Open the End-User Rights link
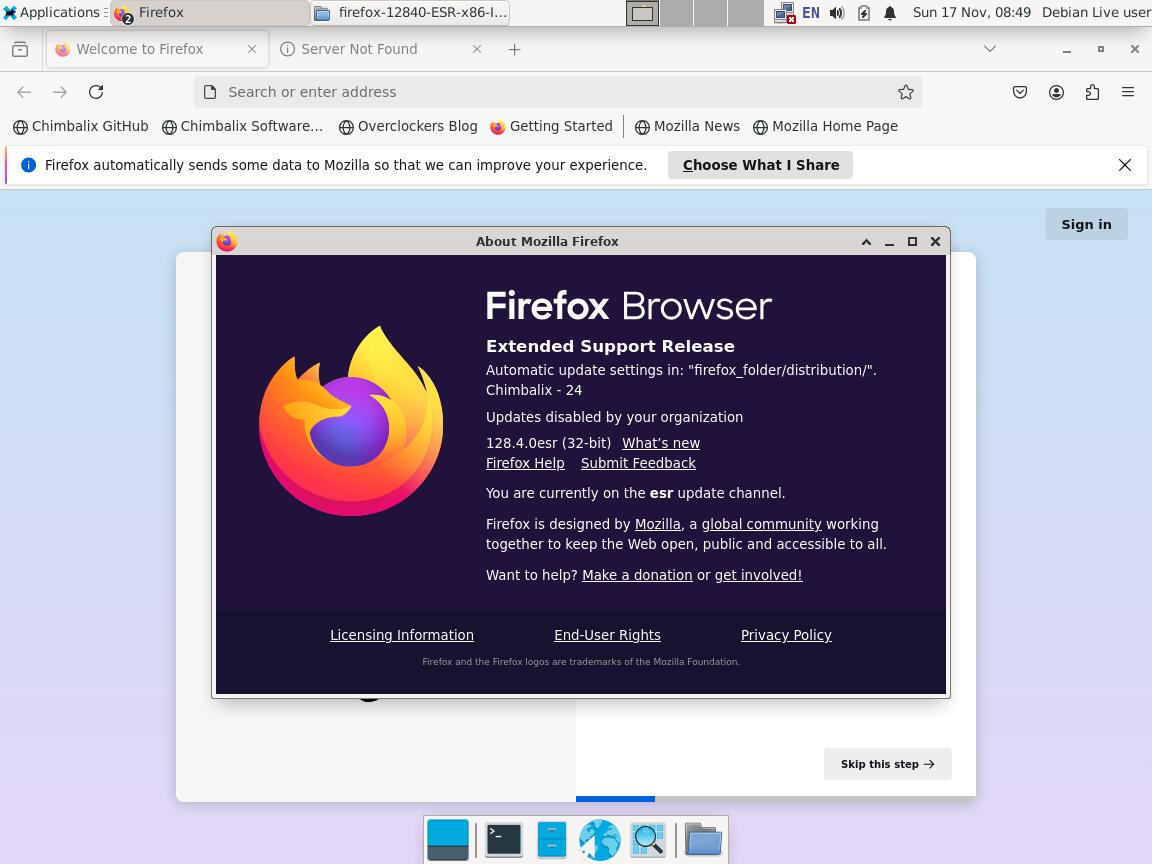This screenshot has width=1152, height=864. coord(607,635)
